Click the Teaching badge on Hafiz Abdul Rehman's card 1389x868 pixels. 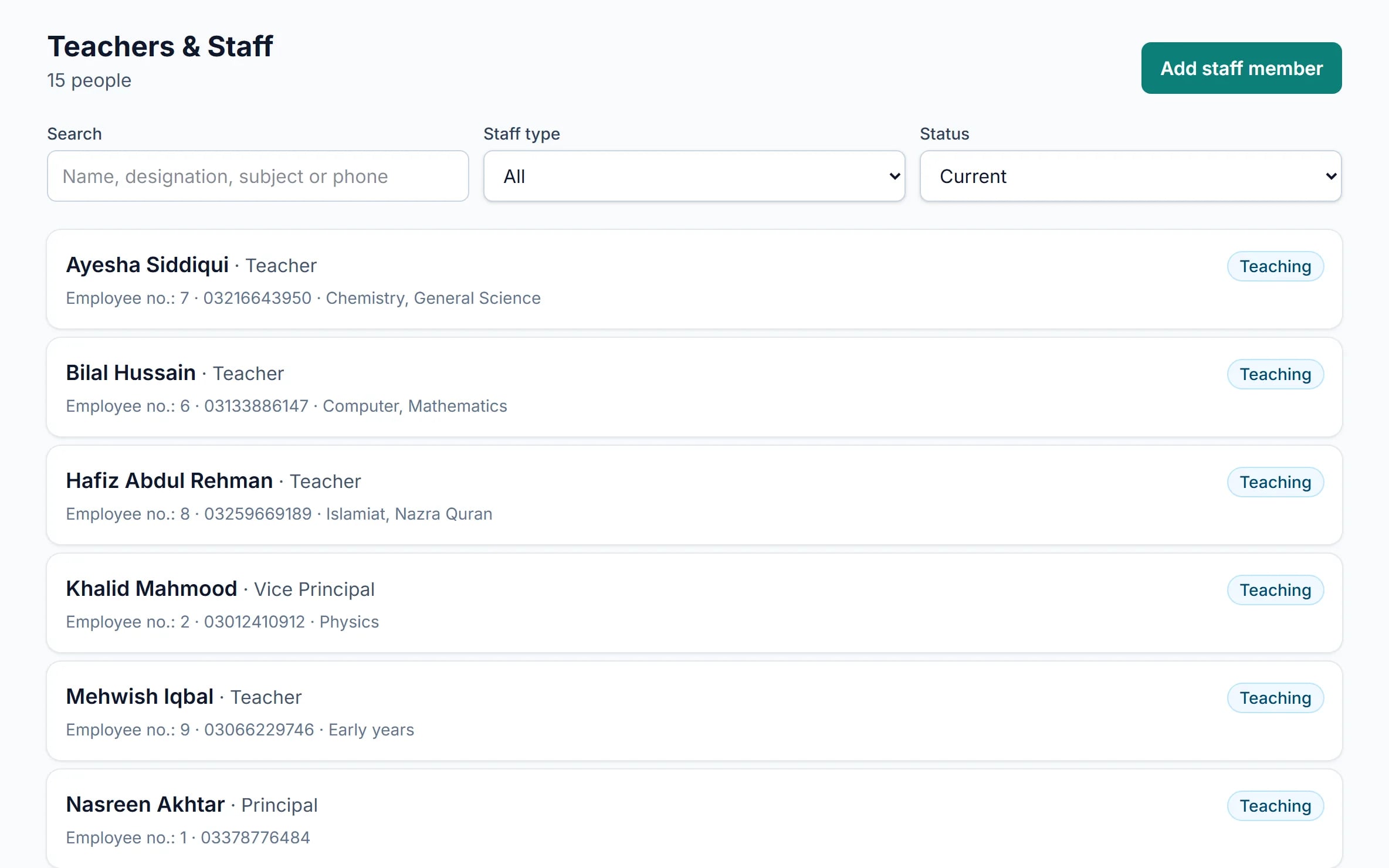click(x=1275, y=482)
